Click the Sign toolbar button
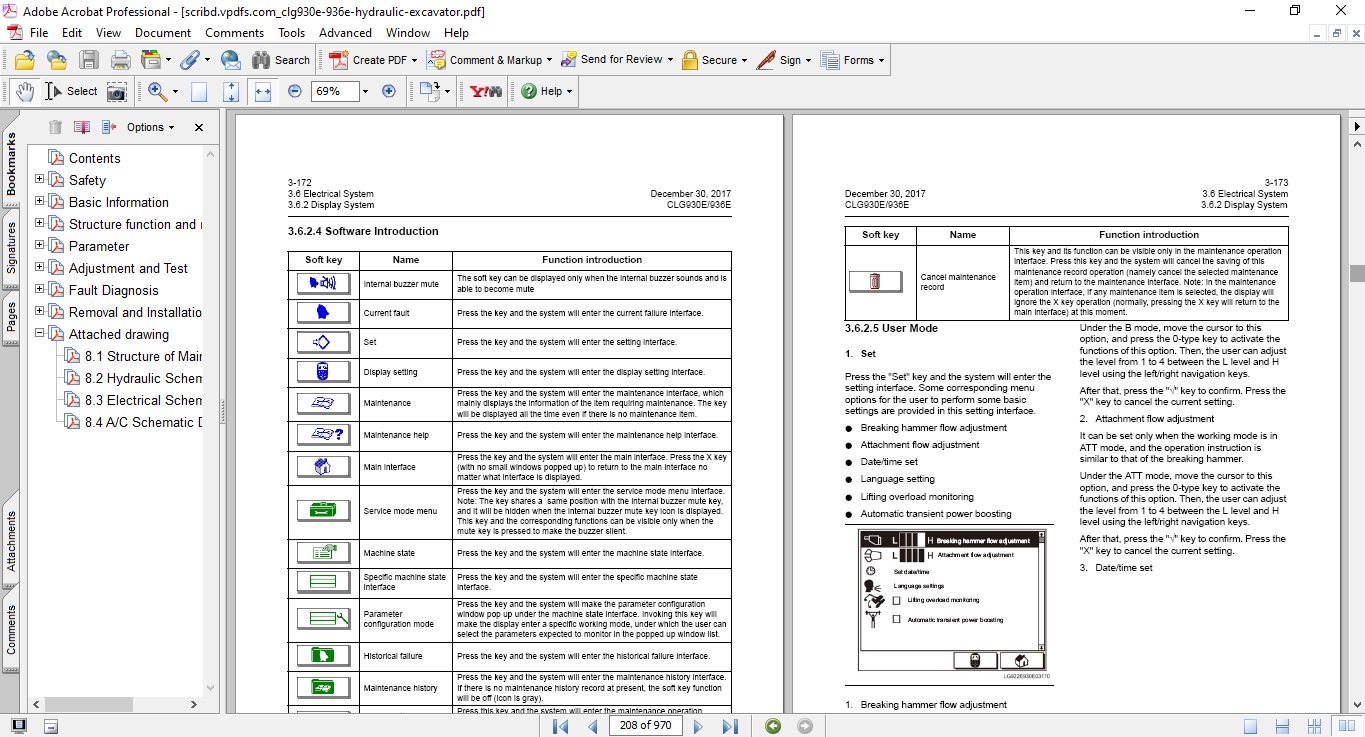This screenshot has height=737, width=1365. pyautogui.click(x=781, y=60)
